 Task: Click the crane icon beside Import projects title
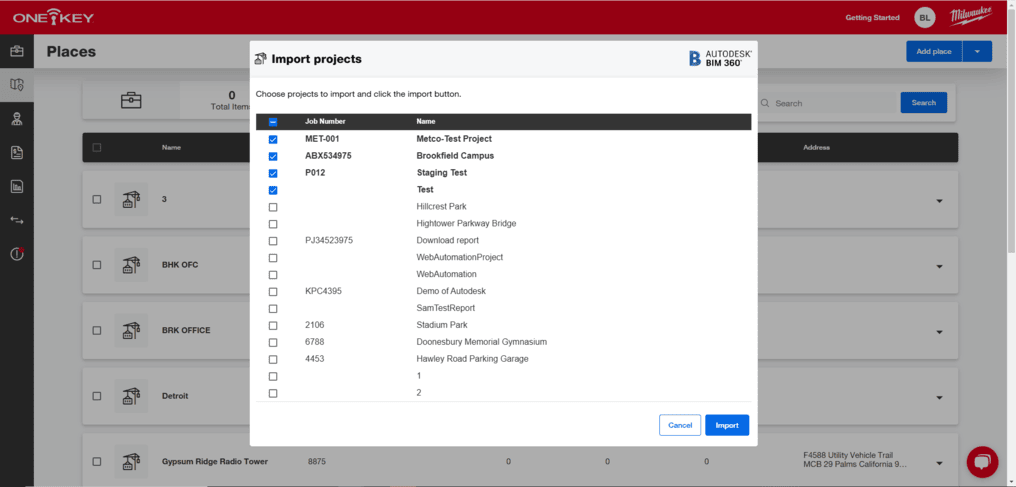tap(261, 59)
